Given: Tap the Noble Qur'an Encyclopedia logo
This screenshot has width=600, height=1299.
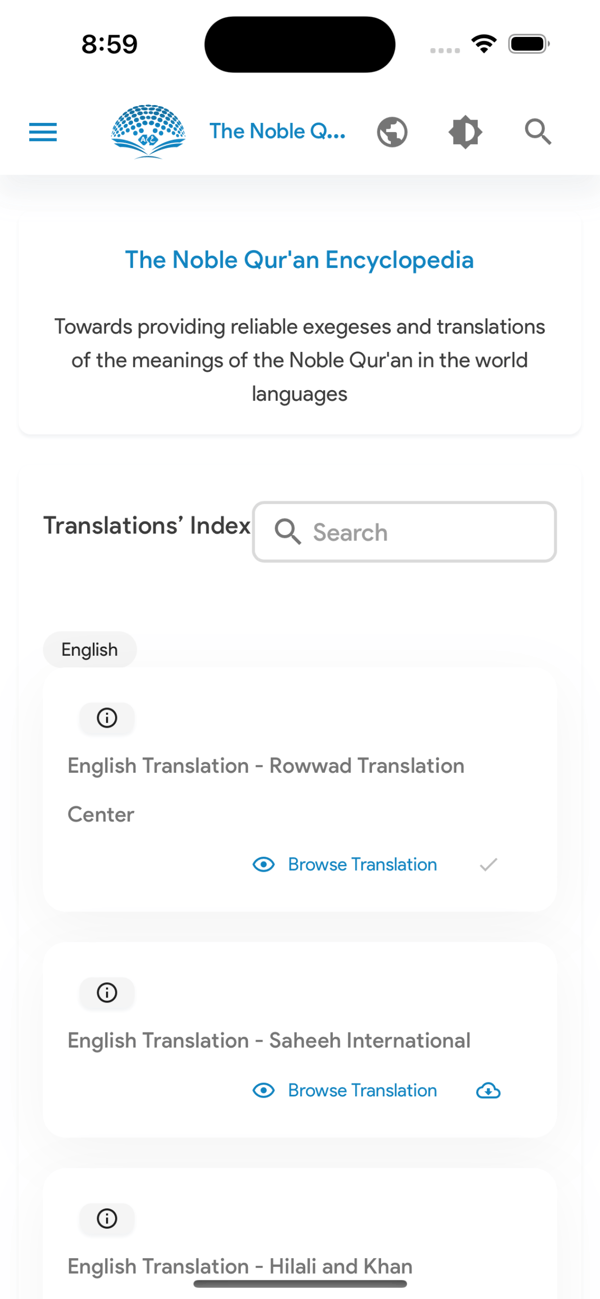Looking at the screenshot, I should point(148,131).
